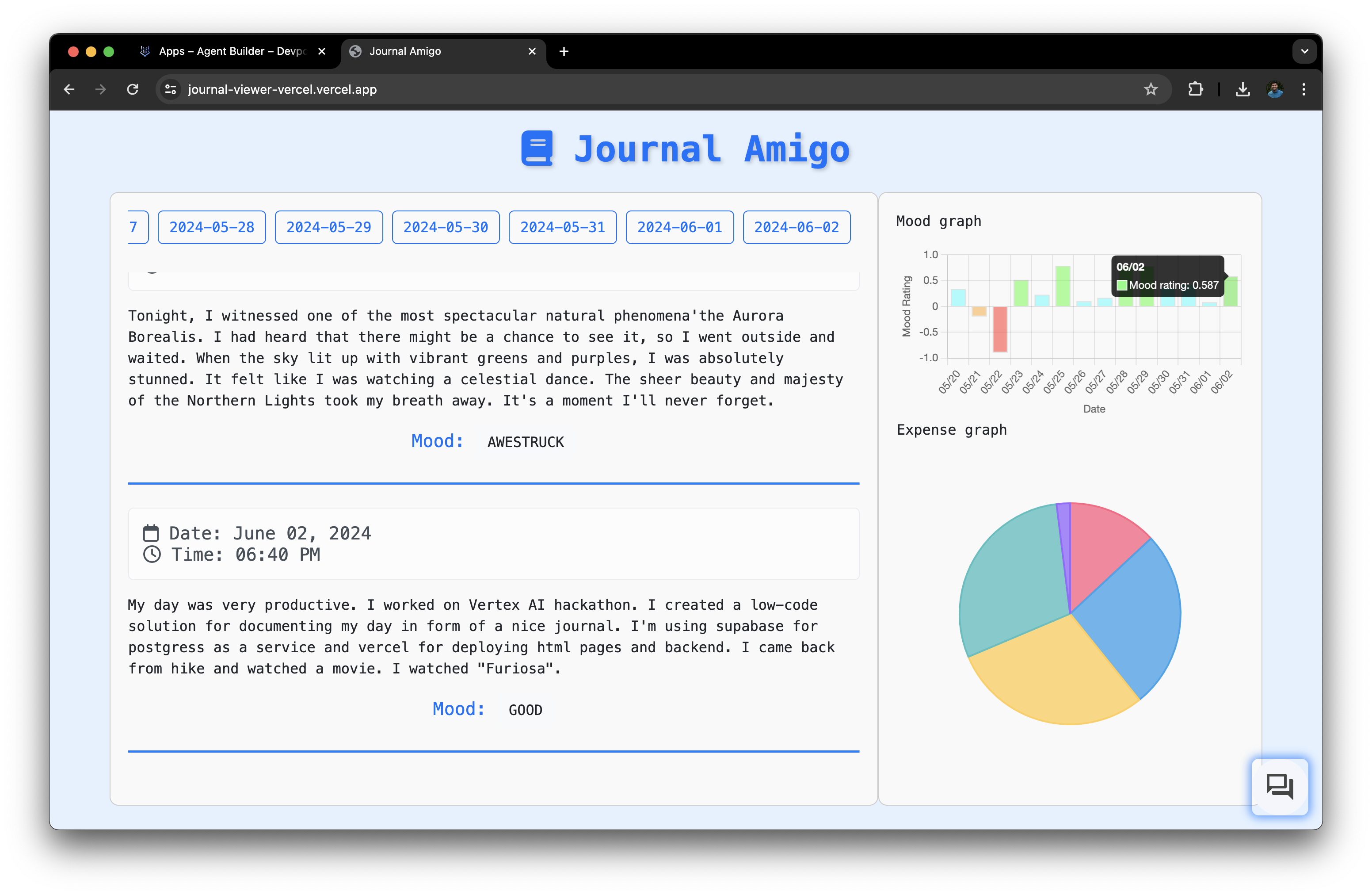Viewport: 1372px width, 895px height.
Task: Reload the page
Action: pos(133,89)
